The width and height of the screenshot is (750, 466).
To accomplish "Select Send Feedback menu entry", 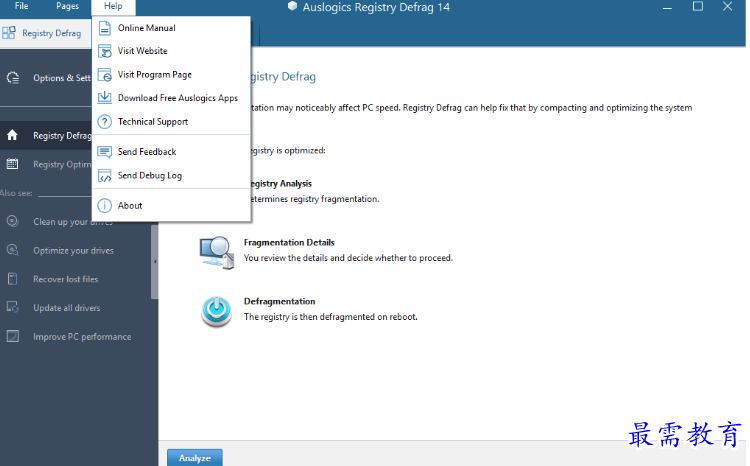I will [171, 152].
